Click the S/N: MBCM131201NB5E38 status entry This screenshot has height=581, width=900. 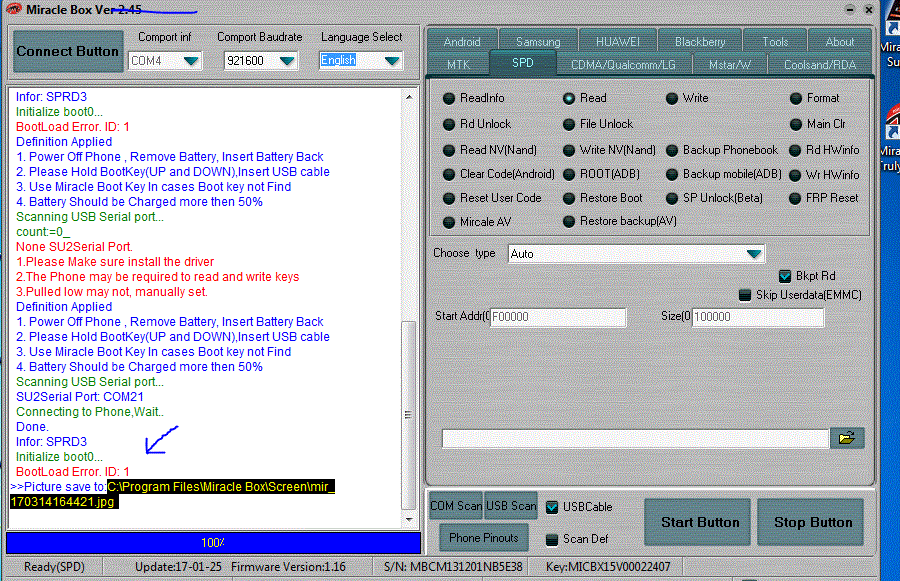tap(453, 567)
